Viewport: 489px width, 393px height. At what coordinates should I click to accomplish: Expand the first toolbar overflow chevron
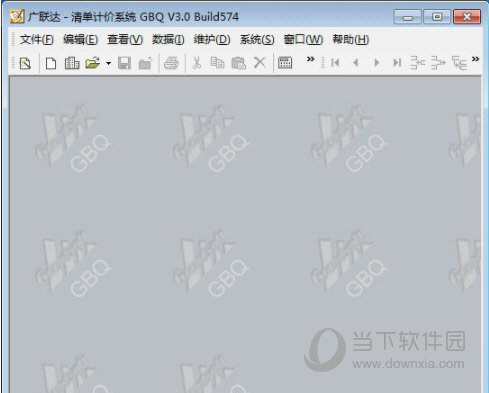coord(310,59)
